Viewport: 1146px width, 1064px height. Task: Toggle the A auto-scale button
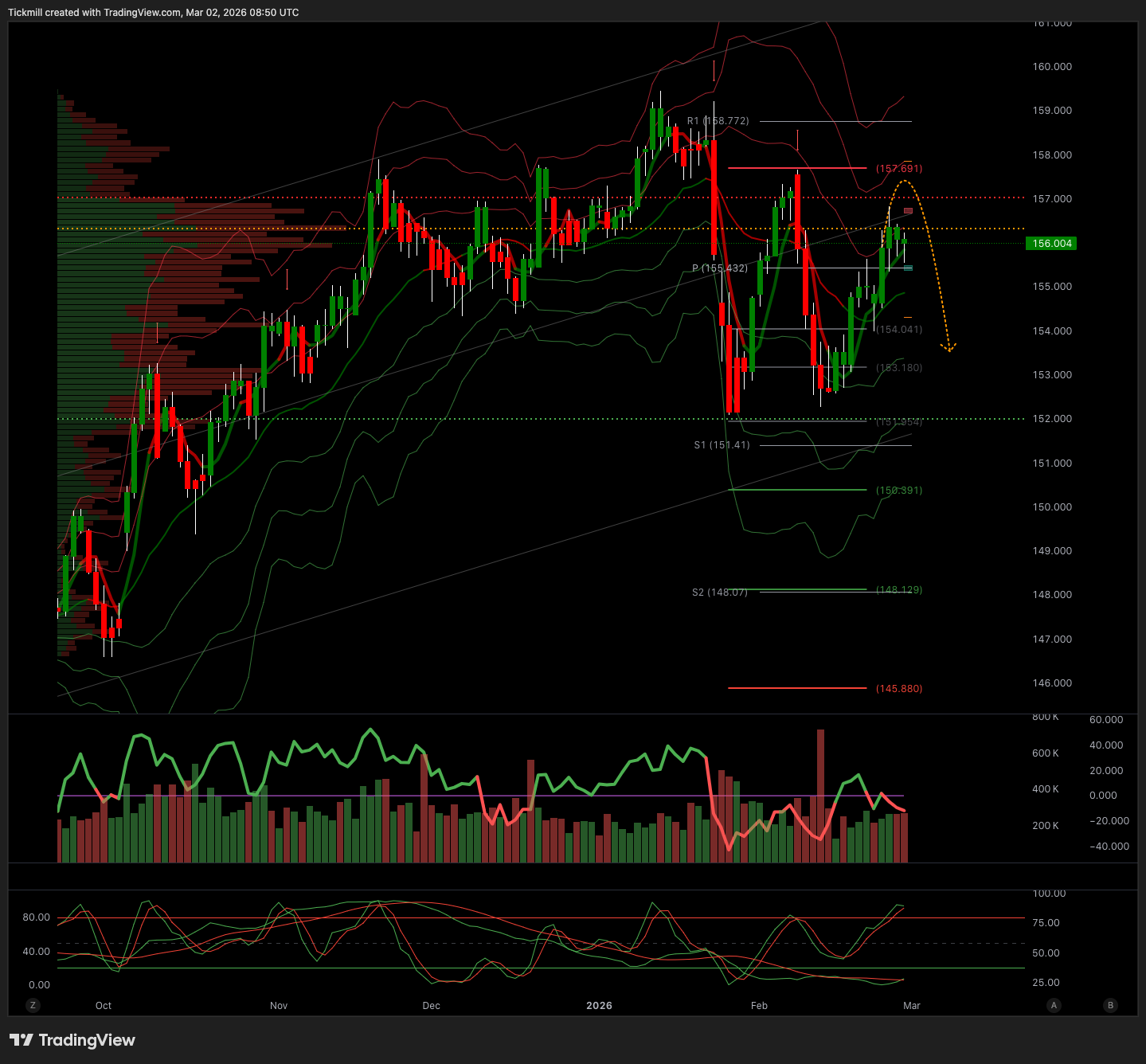[1054, 1005]
